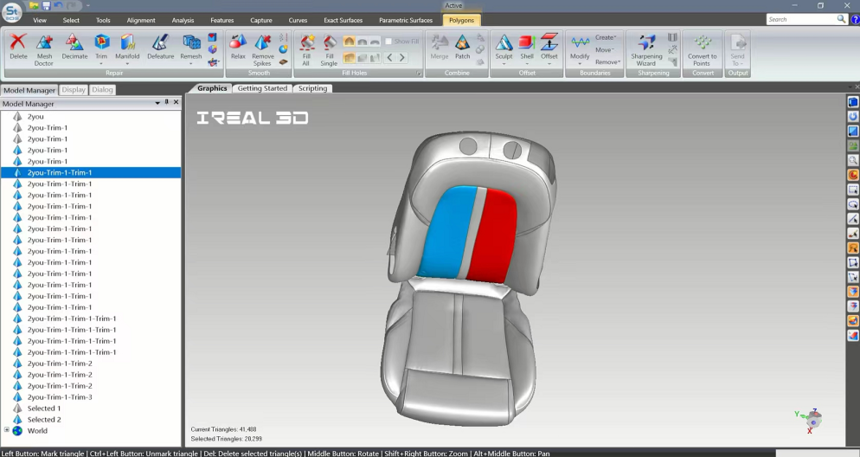
Task: Click the Sculpt tool icon
Action: pyautogui.click(x=503, y=43)
